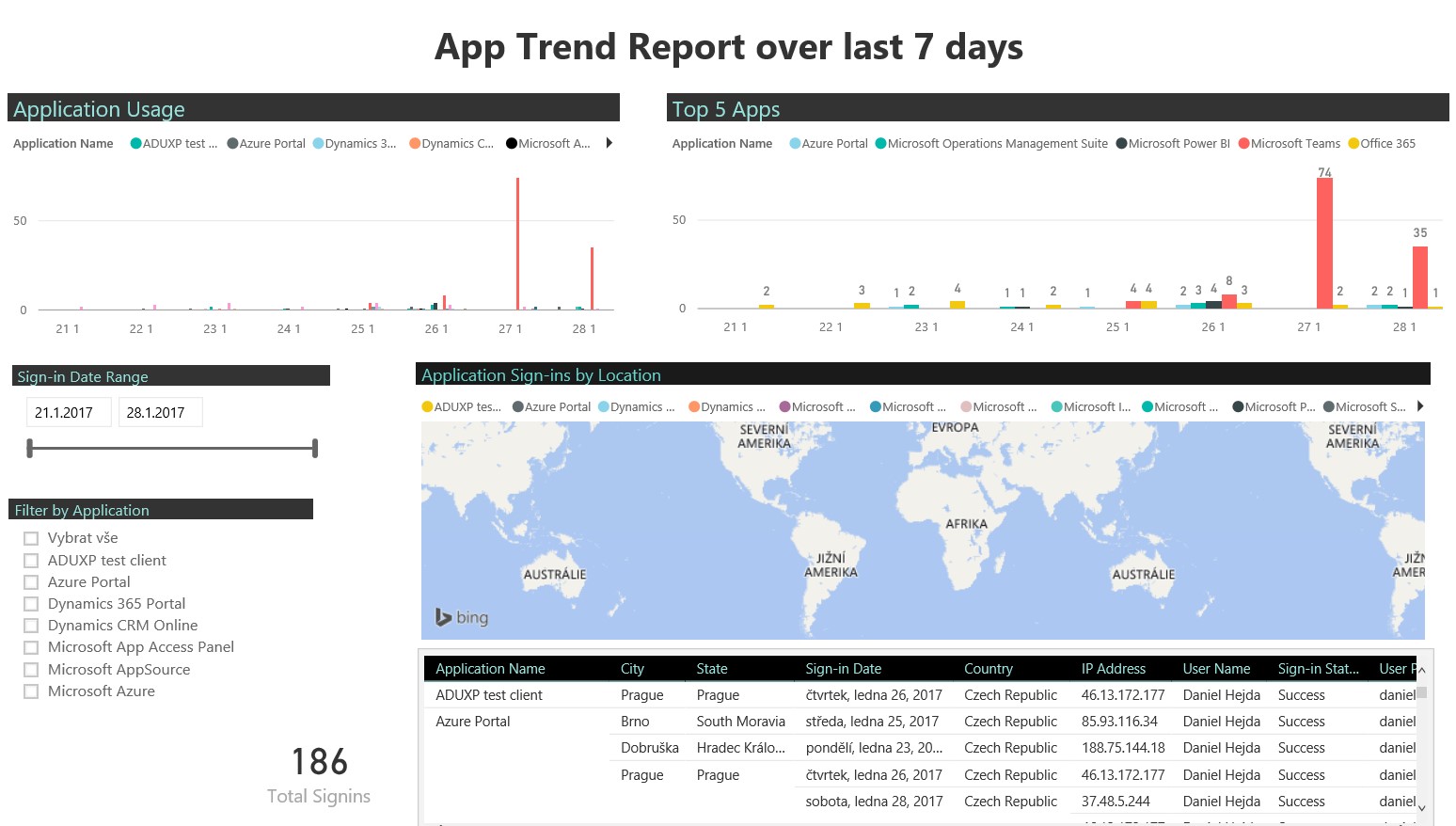1456x826 pixels.
Task: Sort table by Sign-in Stat... column
Action: (1319, 669)
